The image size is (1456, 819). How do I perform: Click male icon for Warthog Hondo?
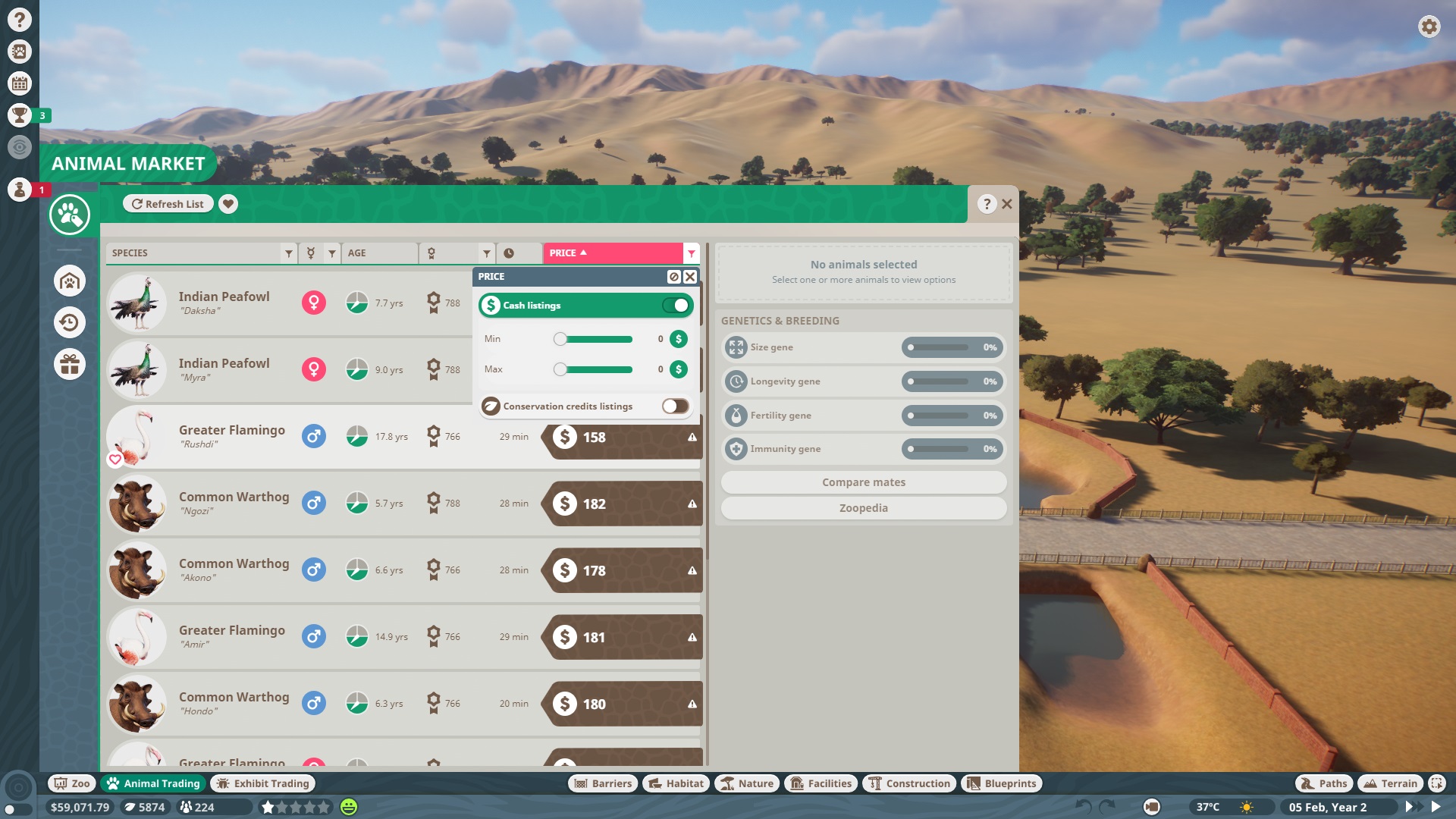pyautogui.click(x=314, y=704)
